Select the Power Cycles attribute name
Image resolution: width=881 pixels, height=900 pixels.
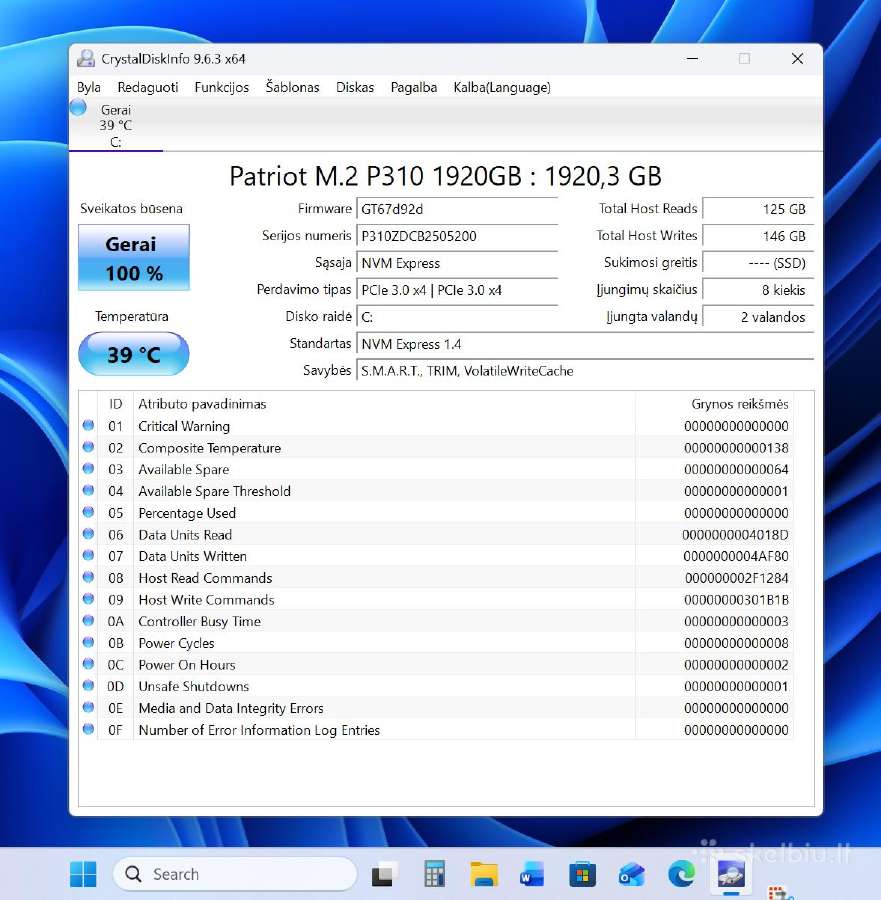coord(176,643)
